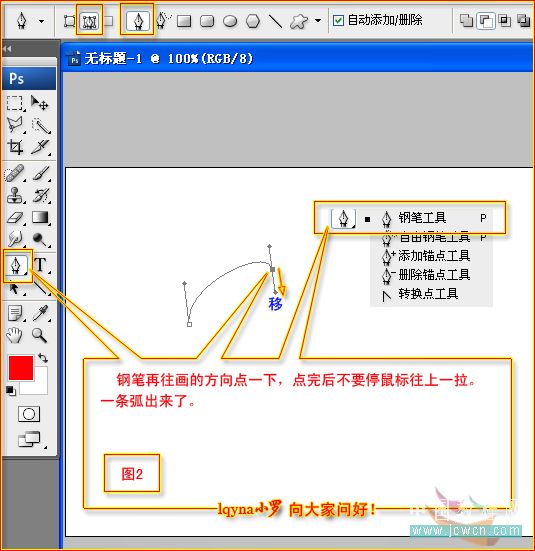Select the Eyedropper tool

(x=41, y=313)
